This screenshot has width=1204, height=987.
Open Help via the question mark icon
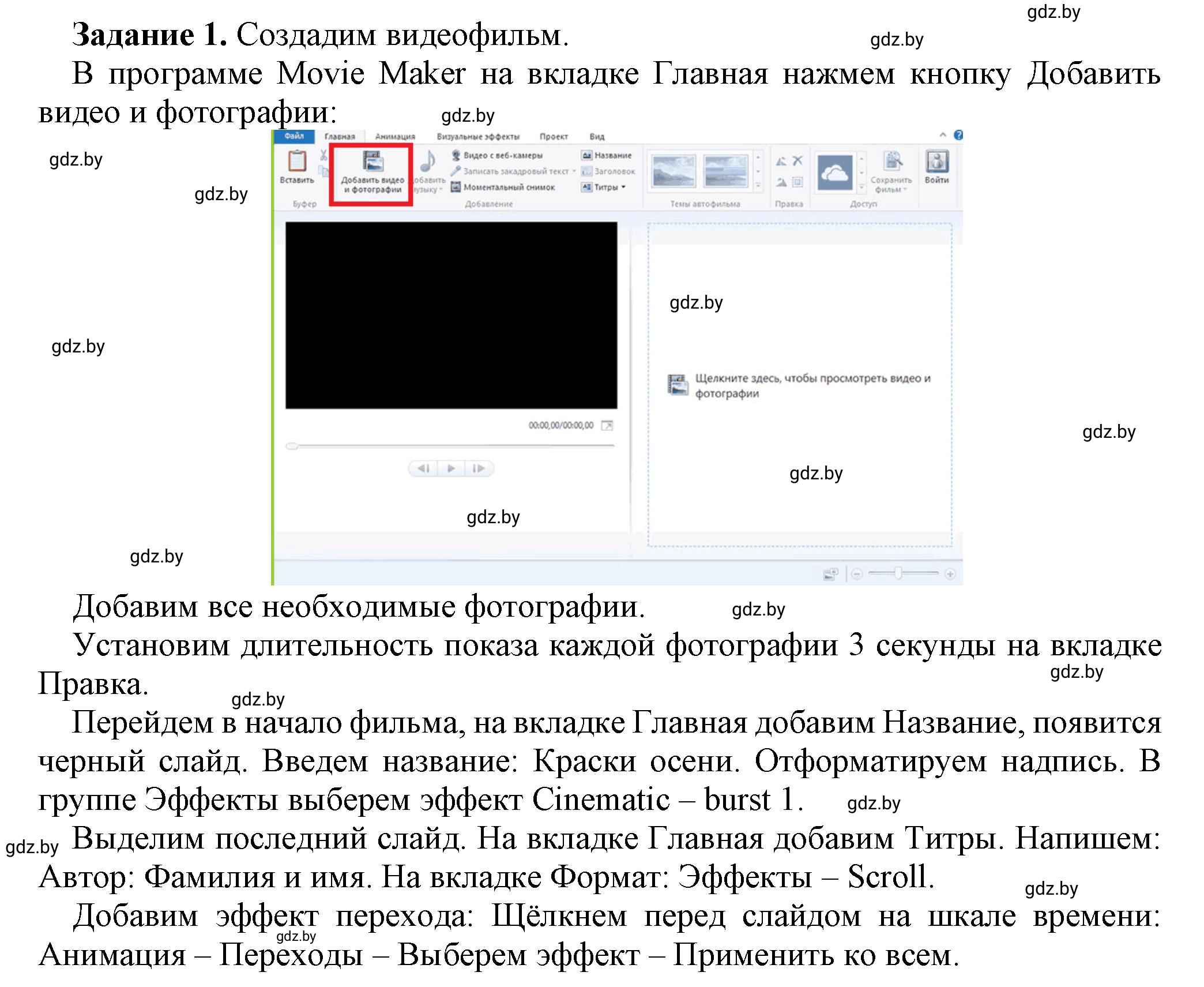click(958, 135)
